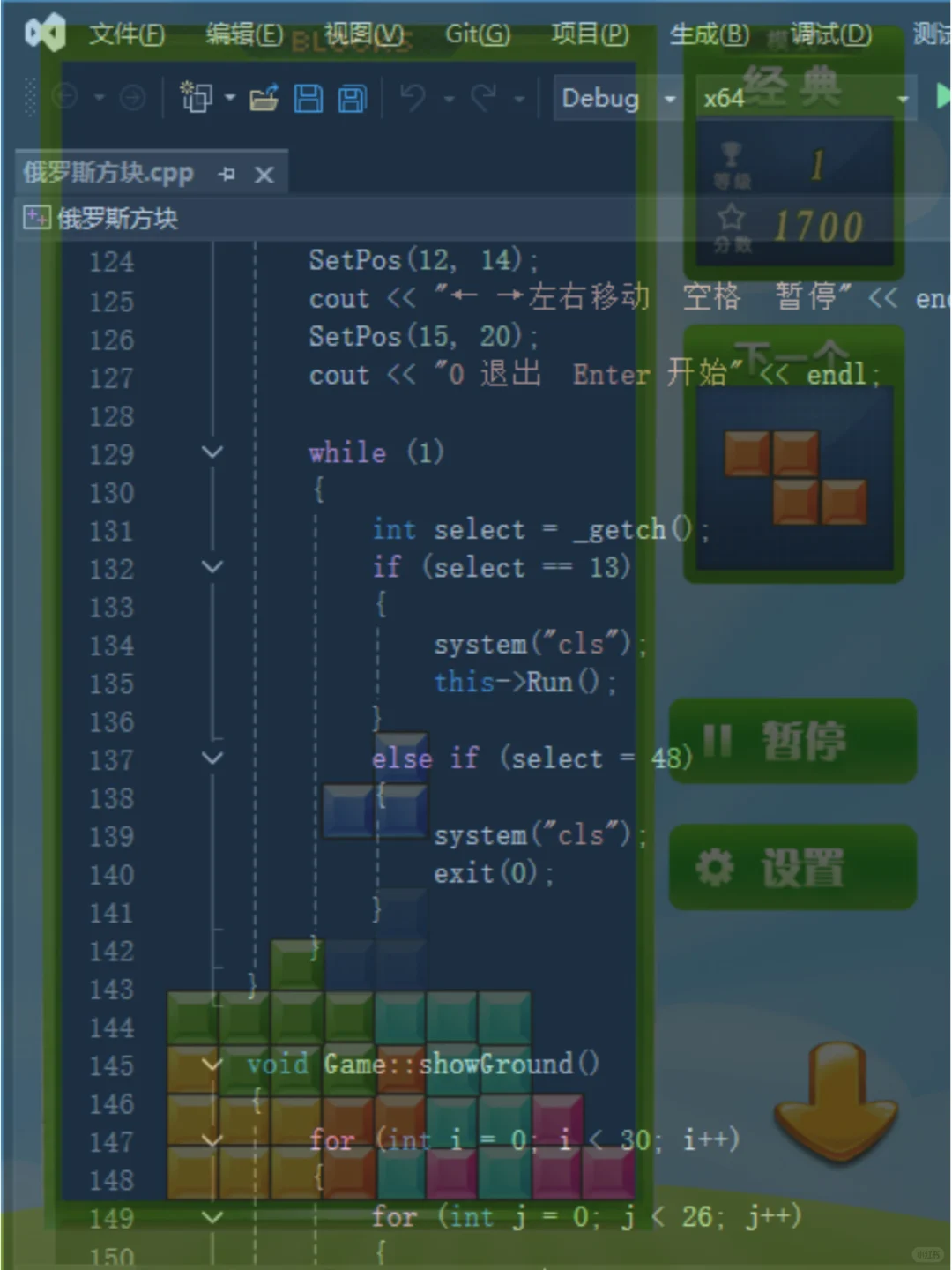The height and width of the screenshot is (1270, 952).
Task: Click the undo toolbar icon
Action: pos(413,97)
